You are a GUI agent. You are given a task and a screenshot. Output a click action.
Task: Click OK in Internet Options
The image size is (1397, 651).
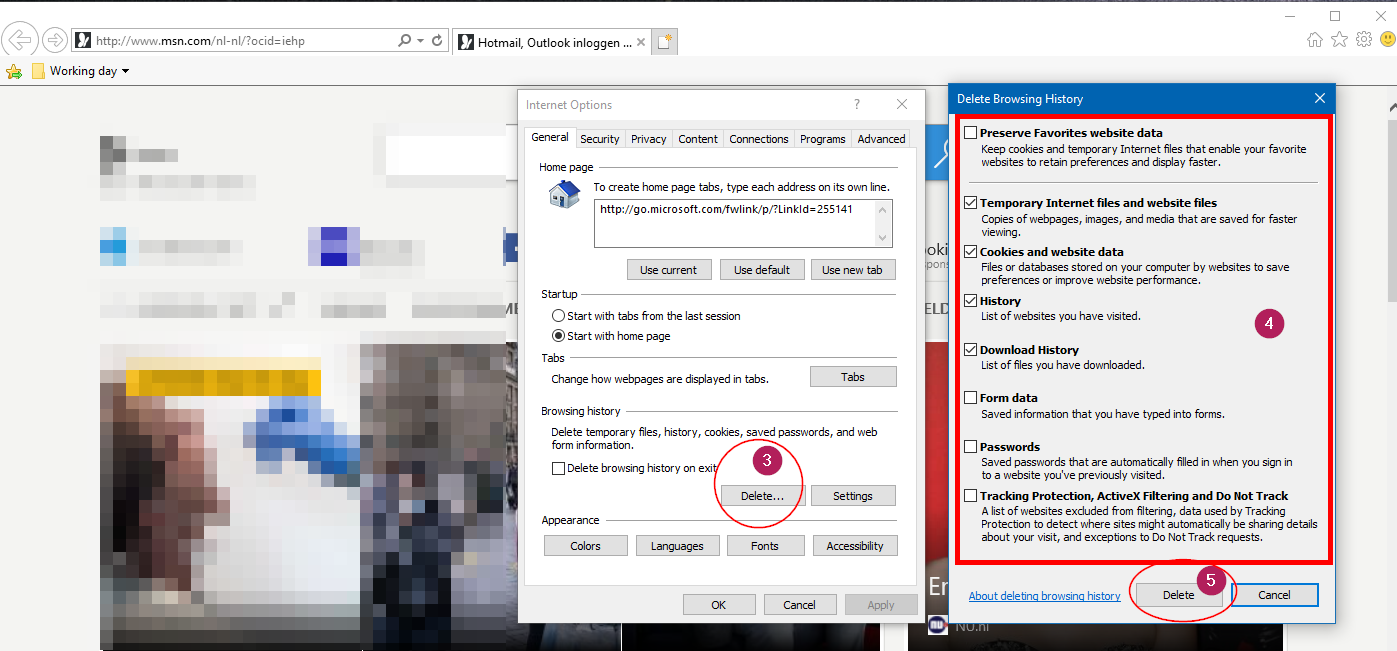click(x=719, y=605)
